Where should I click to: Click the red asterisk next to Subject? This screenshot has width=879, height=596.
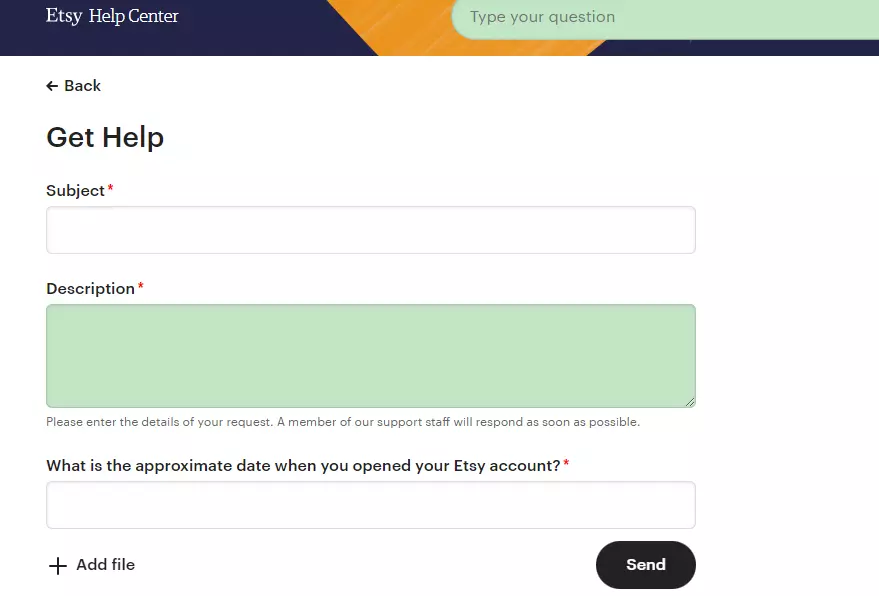[110, 185]
